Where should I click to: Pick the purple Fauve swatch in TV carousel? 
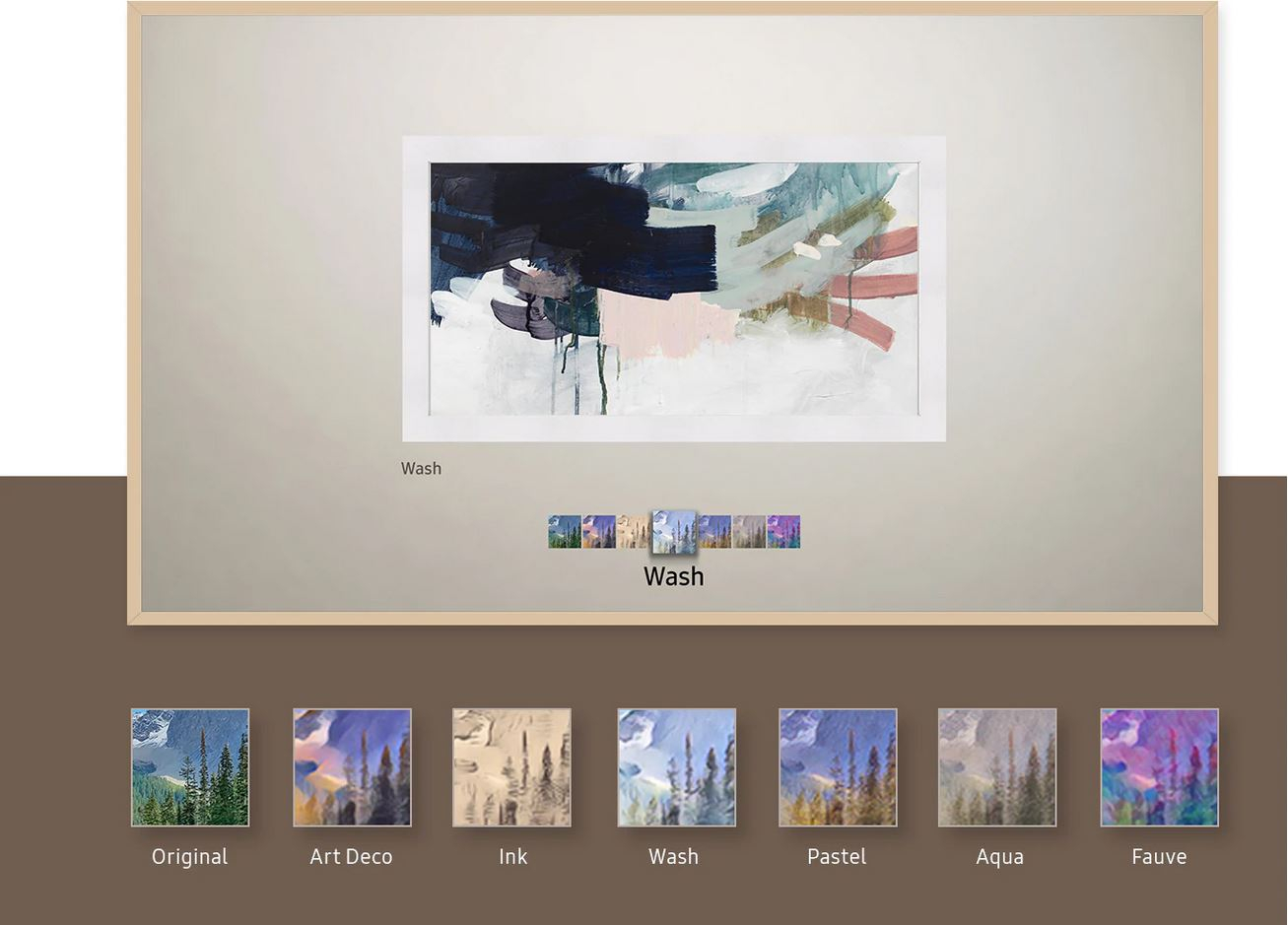pyautogui.click(x=783, y=532)
